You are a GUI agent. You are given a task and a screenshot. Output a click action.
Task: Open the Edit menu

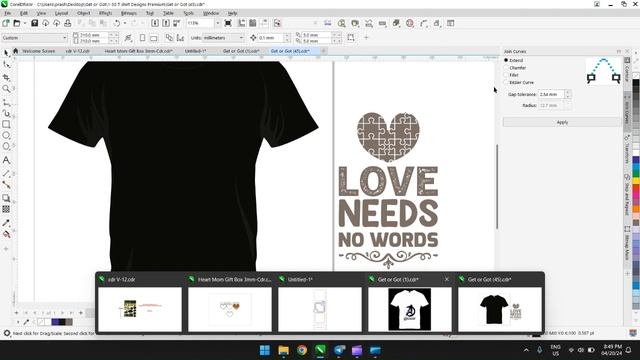24,13
